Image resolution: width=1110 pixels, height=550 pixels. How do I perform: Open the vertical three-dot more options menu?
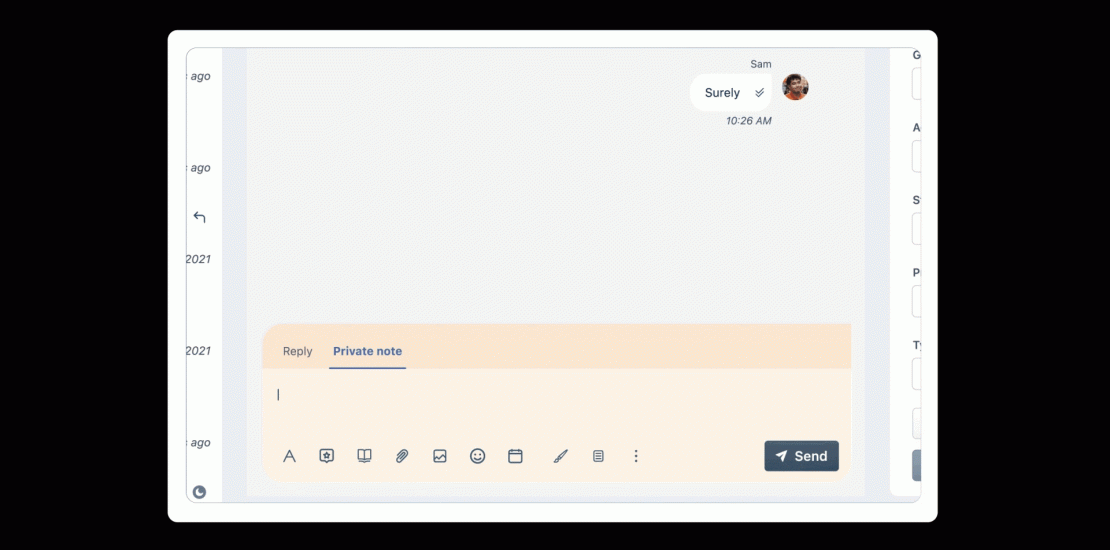(x=636, y=456)
